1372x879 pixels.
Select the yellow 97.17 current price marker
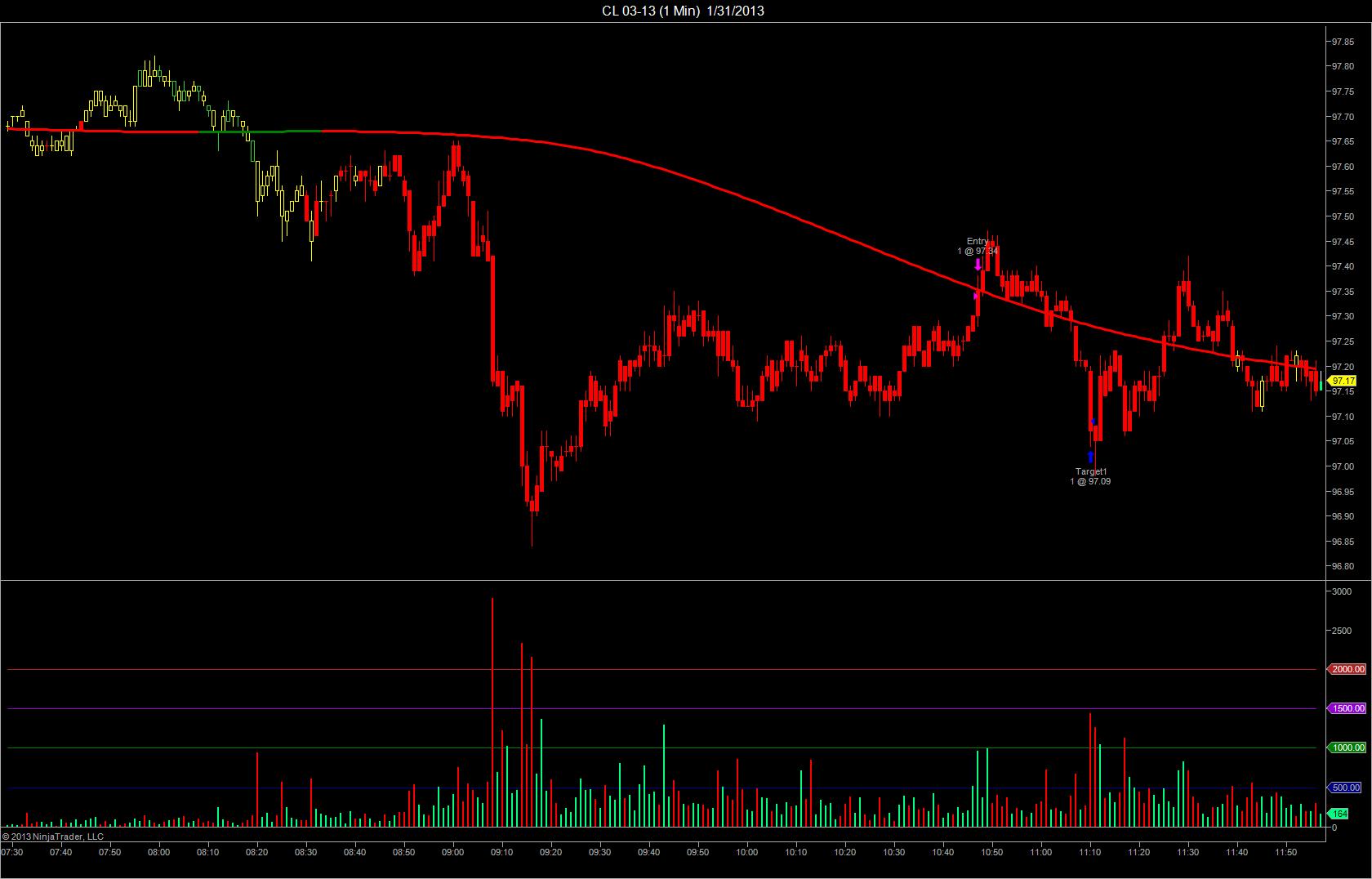(x=1343, y=381)
